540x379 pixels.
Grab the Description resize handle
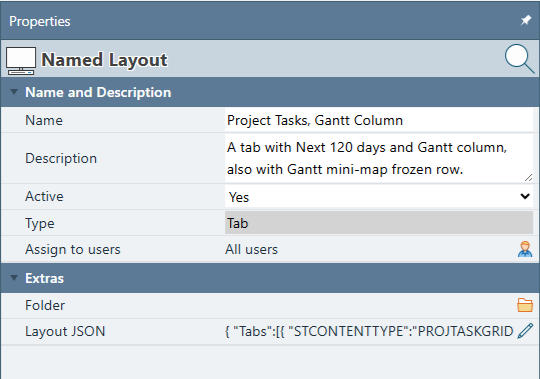tap(528, 178)
